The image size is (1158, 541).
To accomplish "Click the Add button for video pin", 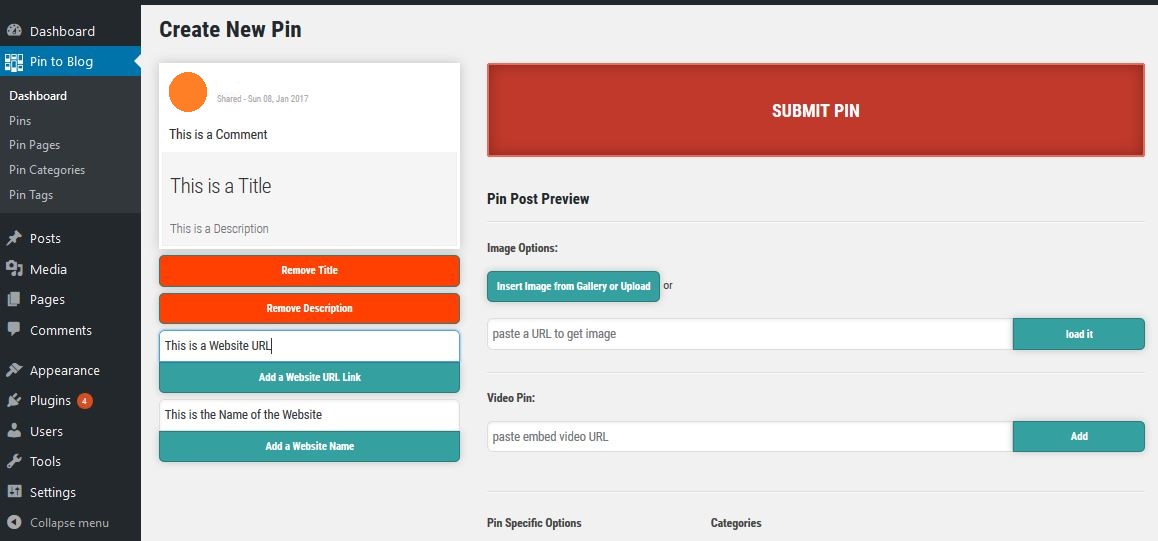I will pyautogui.click(x=1078, y=436).
